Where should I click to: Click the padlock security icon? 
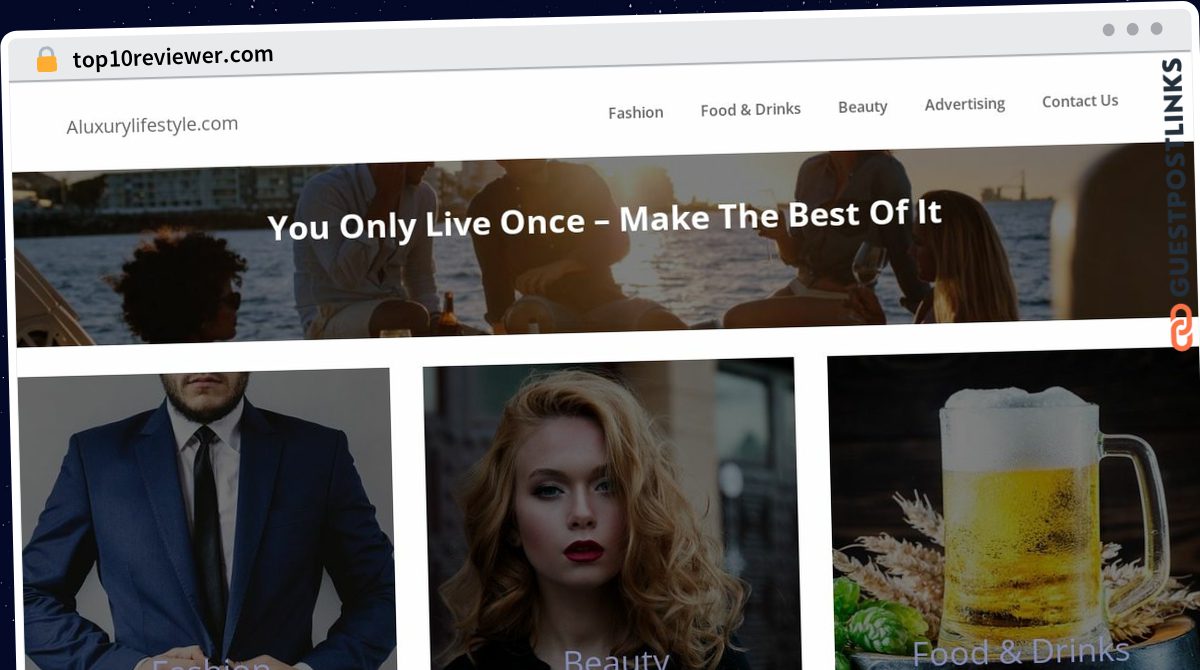47,60
